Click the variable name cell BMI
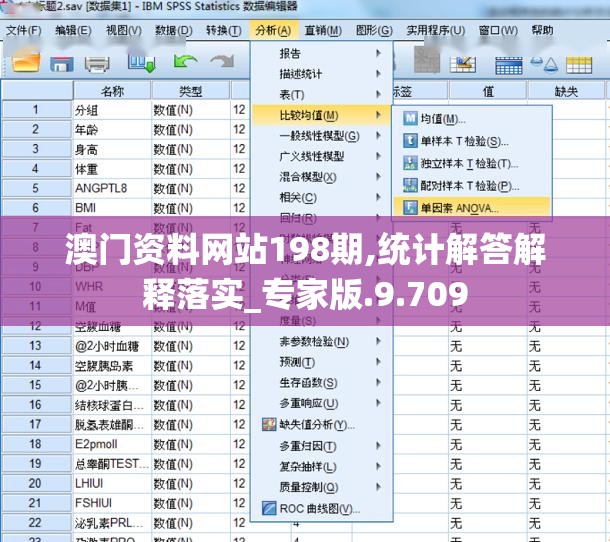The height and width of the screenshot is (542, 610). [x=112, y=208]
